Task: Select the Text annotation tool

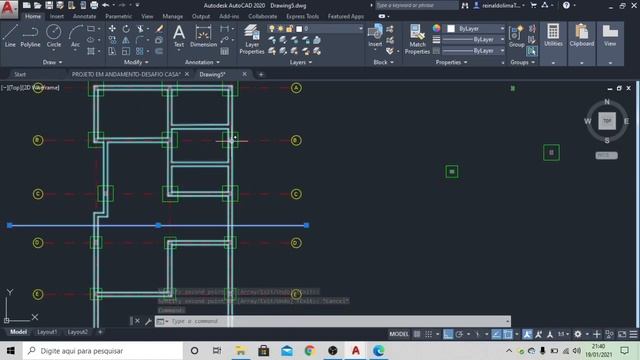Action: pyautogui.click(x=179, y=36)
